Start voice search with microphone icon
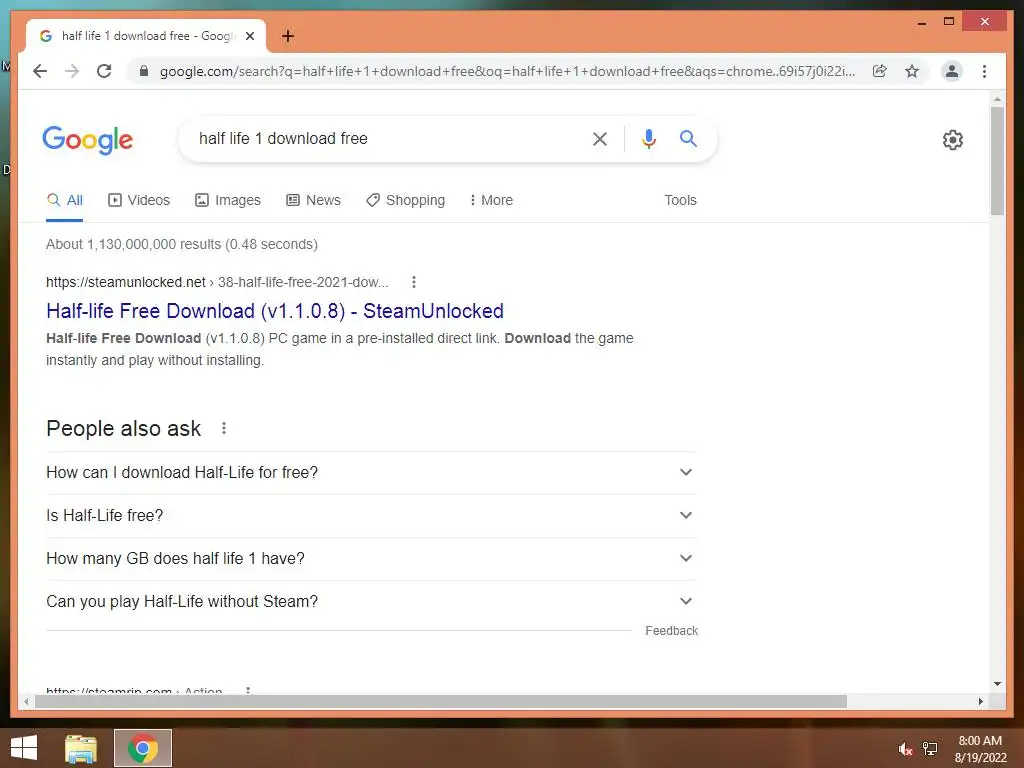The height and width of the screenshot is (768, 1024). pos(648,138)
